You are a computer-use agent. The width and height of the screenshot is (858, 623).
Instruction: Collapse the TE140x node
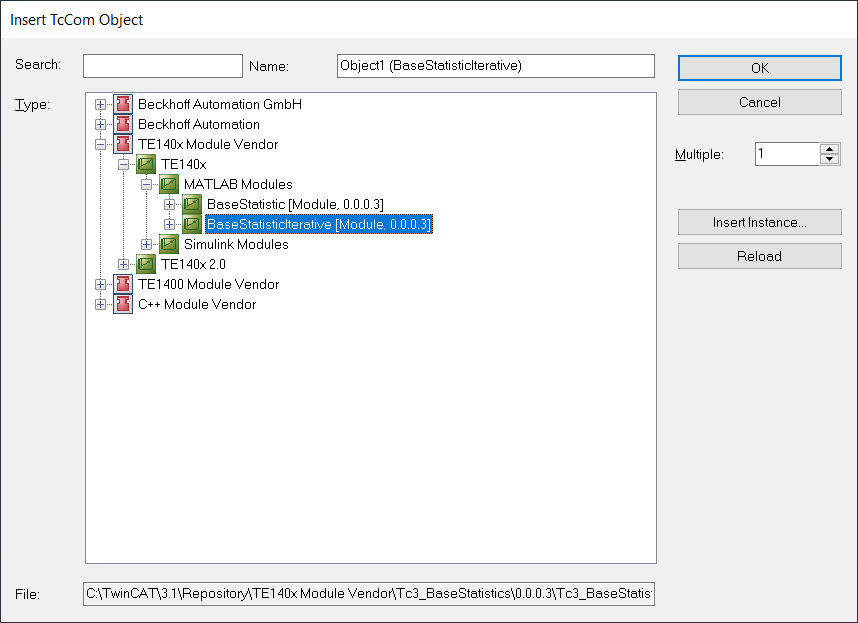pyautogui.click(x=123, y=164)
